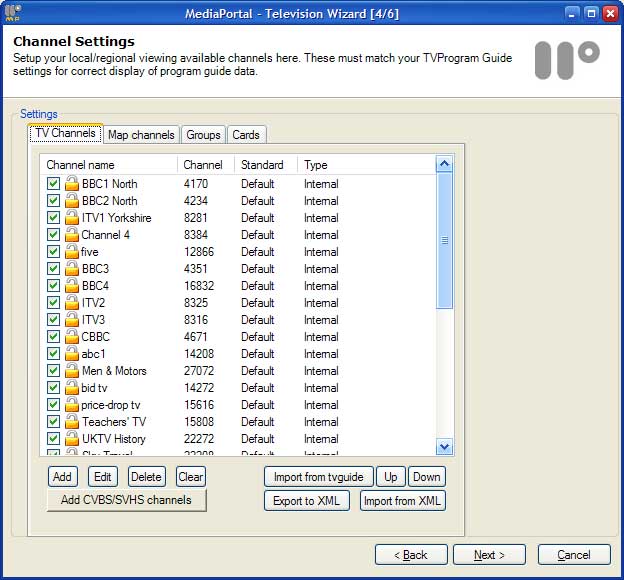Sort by the Channel name column header

point(108,165)
